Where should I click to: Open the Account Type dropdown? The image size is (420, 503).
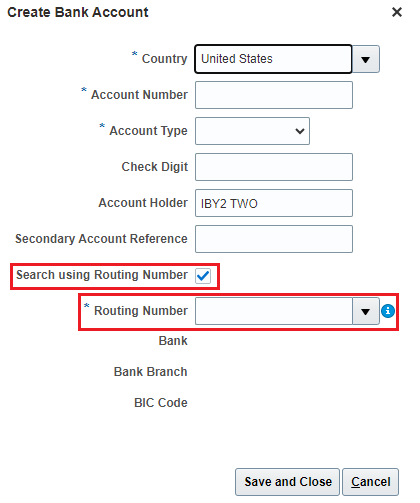pyautogui.click(x=252, y=131)
